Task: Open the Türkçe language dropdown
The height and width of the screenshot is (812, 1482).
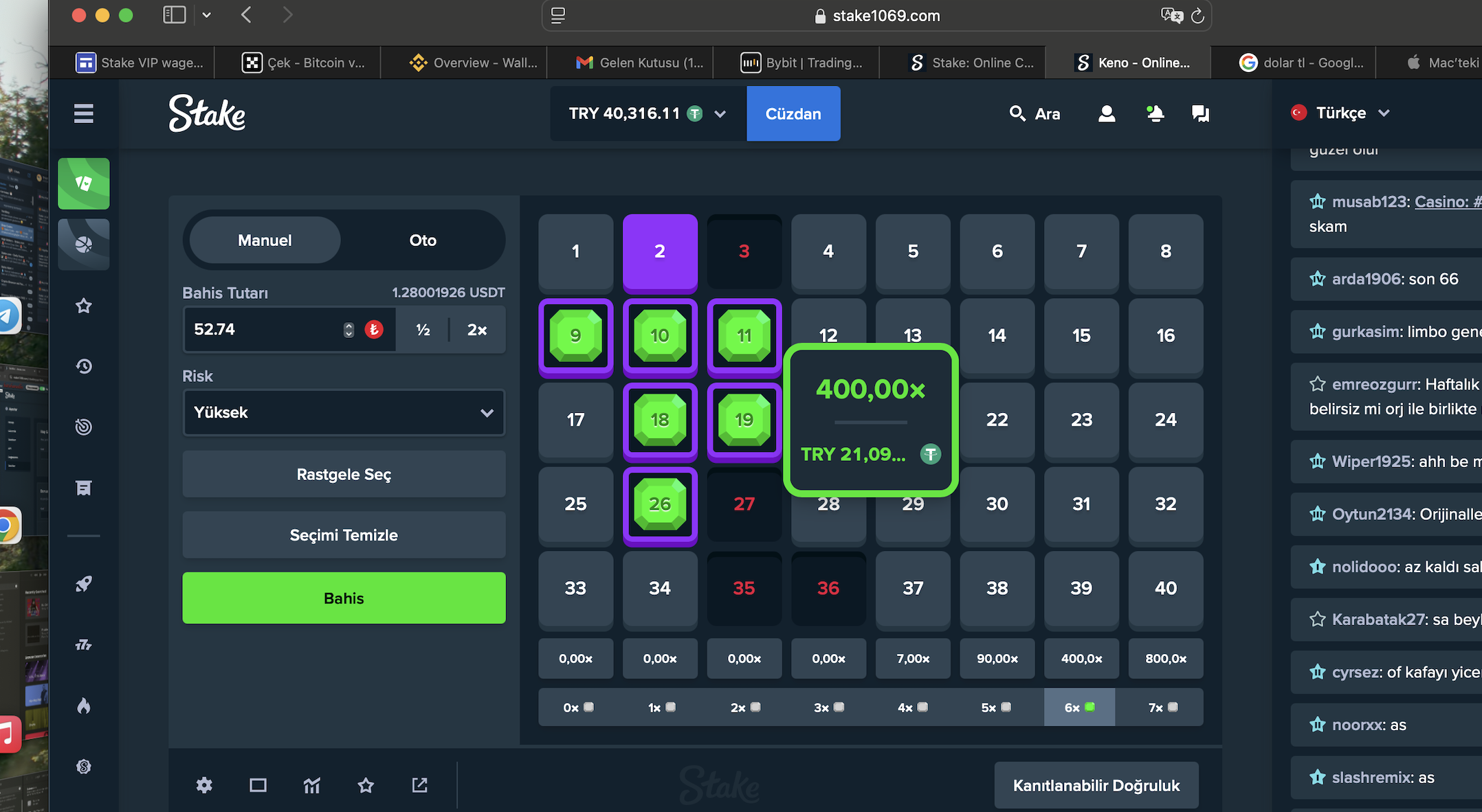Action: [x=1340, y=113]
